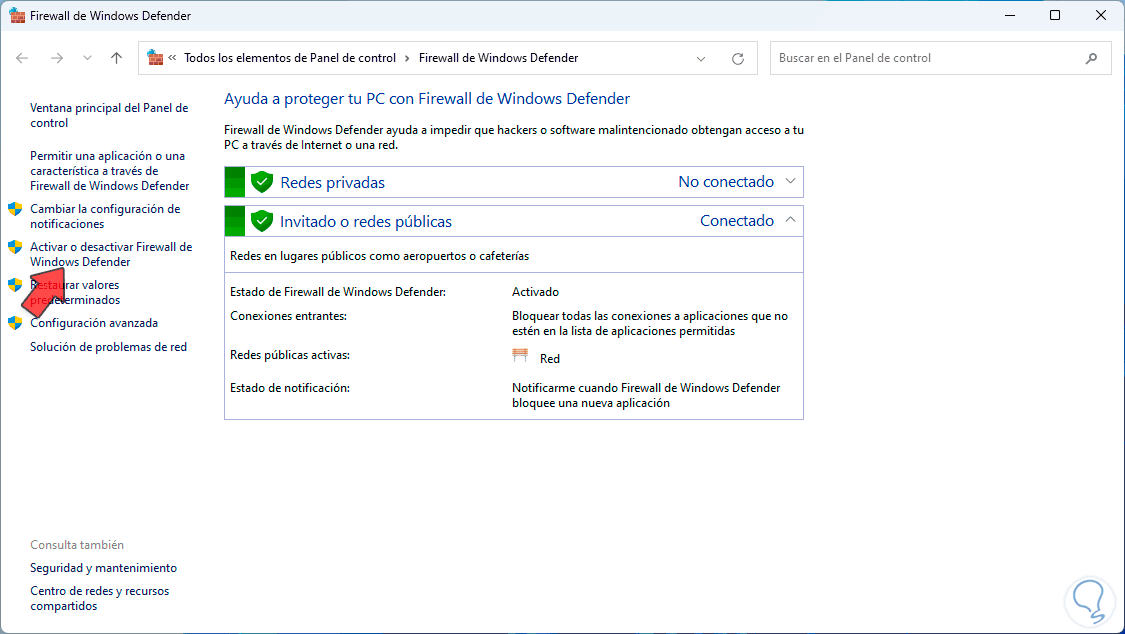Click the search magnifier icon

1091,58
